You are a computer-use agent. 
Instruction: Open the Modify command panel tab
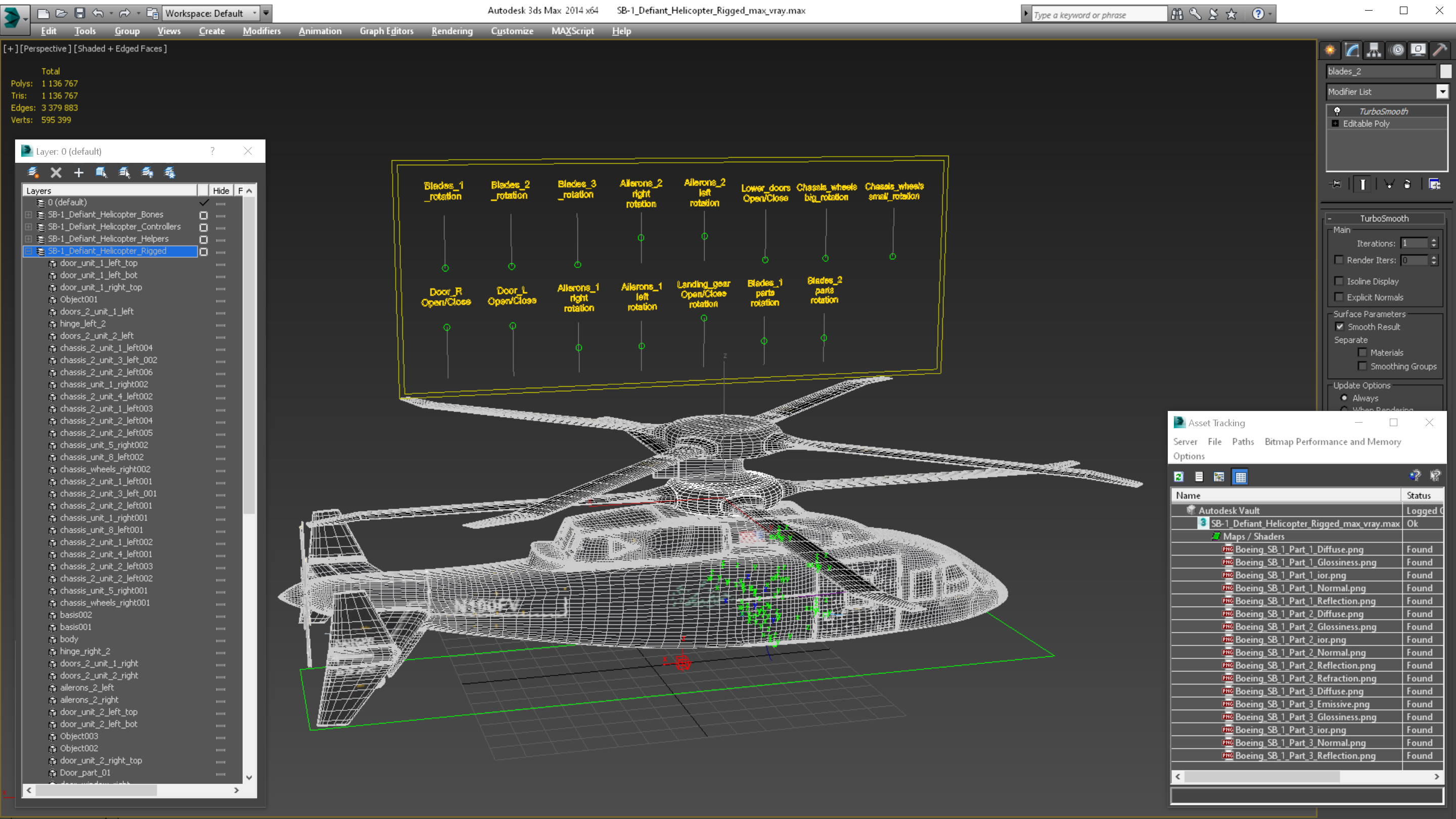pos(1352,51)
